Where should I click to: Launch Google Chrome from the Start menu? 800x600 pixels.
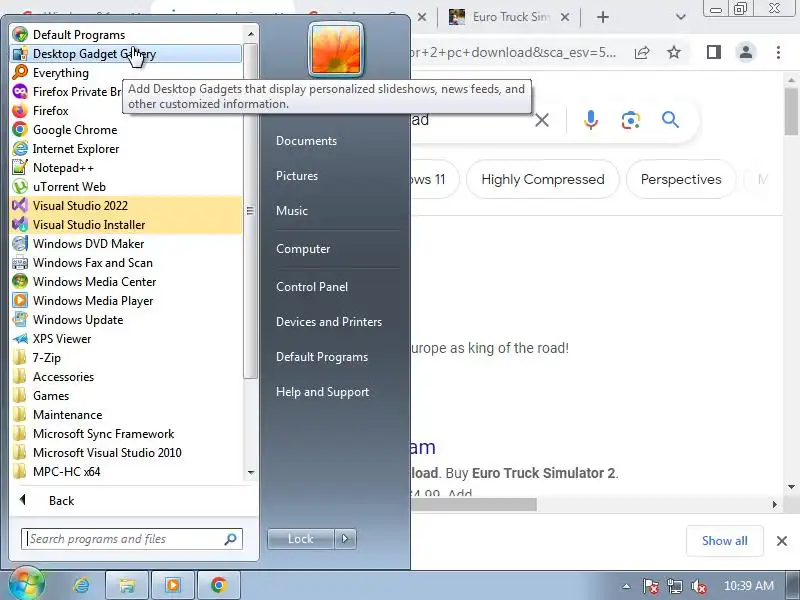[x=126, y=130]
